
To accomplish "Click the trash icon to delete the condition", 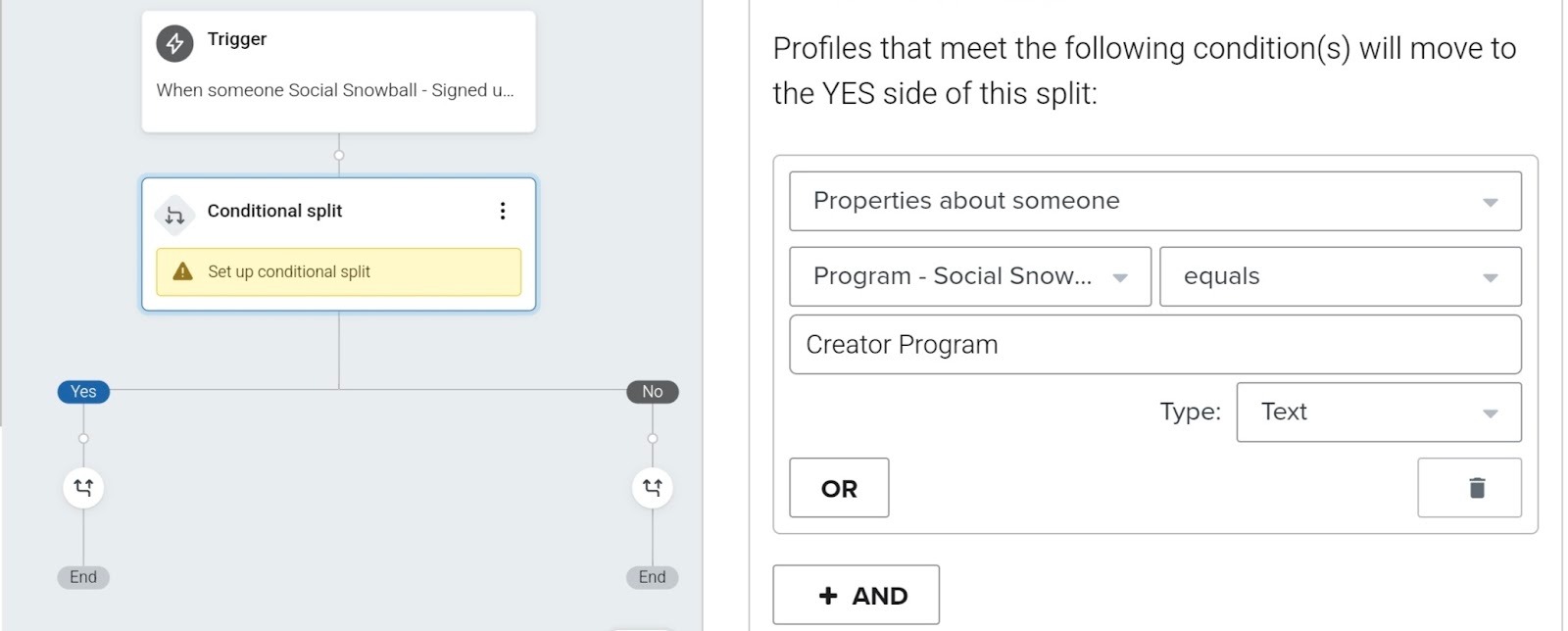I will click(x=1470, y=488).
